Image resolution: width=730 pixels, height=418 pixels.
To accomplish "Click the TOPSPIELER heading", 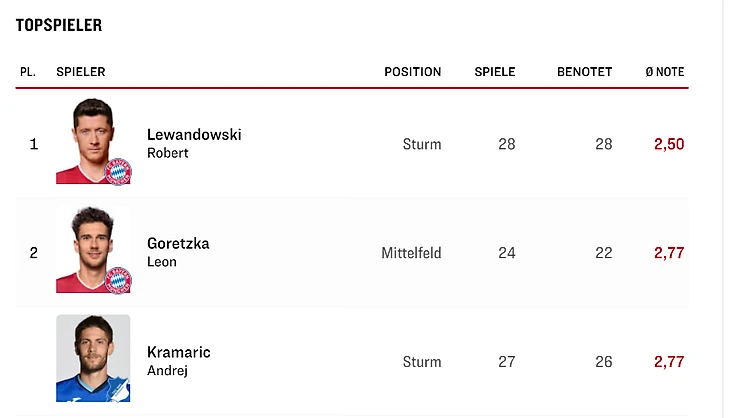I will coord(59,25).
